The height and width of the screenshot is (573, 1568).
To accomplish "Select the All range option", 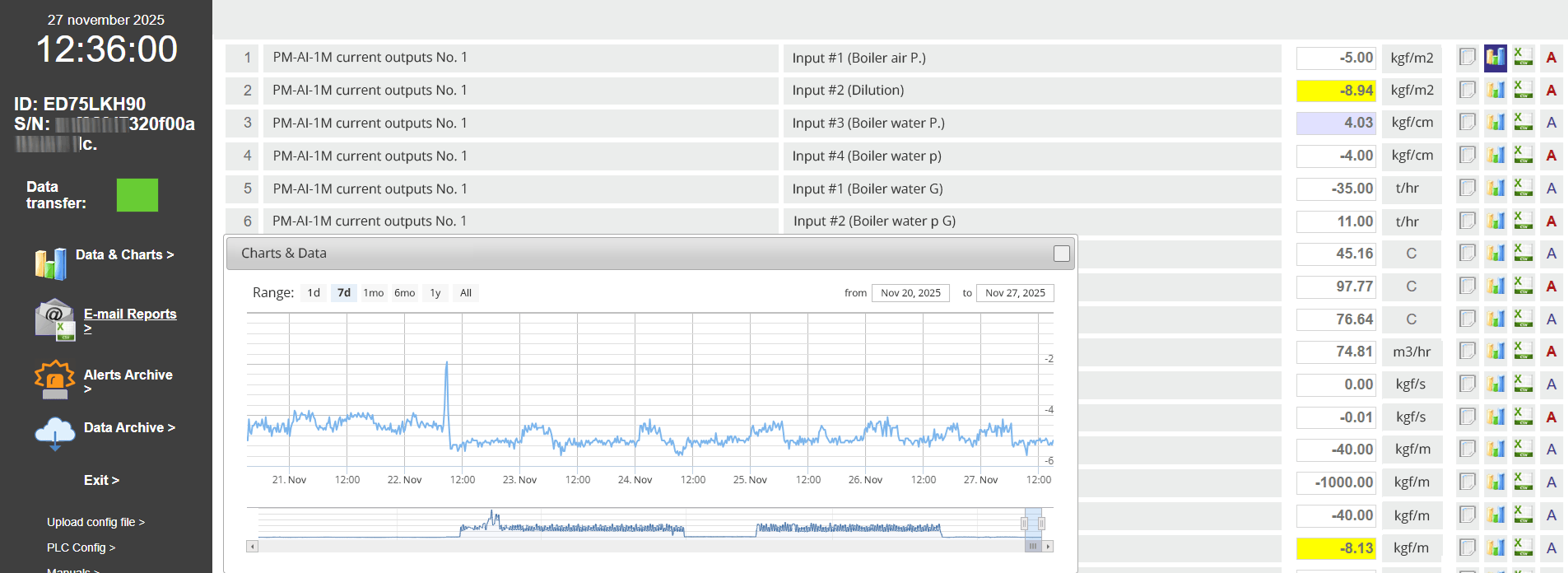I will [x=465, y=293].
